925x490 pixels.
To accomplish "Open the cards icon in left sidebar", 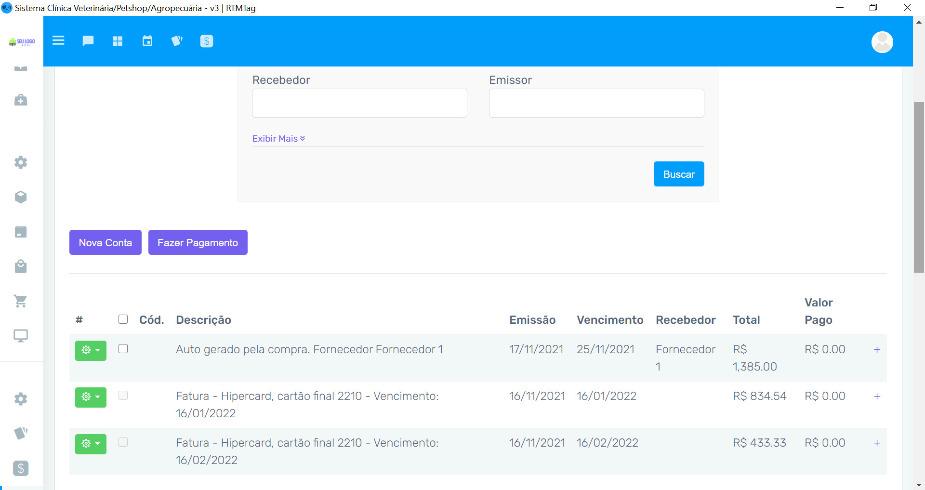I will click(21, 433).
